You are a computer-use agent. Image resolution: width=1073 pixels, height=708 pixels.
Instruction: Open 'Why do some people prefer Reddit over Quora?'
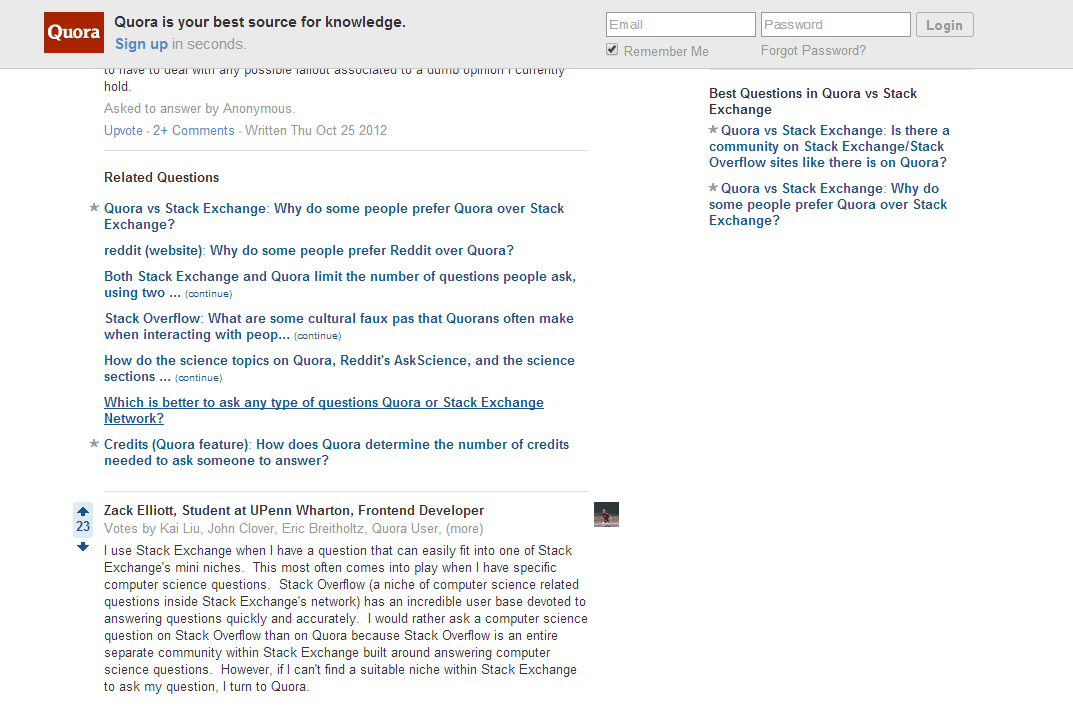(x=309, y=250)
